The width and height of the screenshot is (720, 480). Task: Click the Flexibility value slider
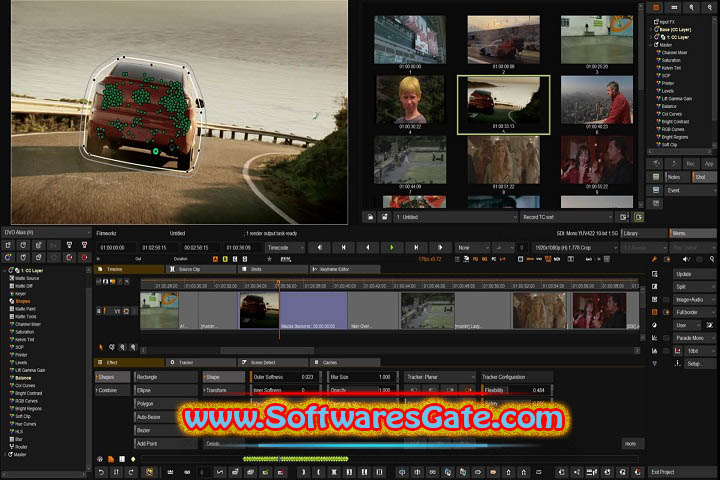click(516, 390)
